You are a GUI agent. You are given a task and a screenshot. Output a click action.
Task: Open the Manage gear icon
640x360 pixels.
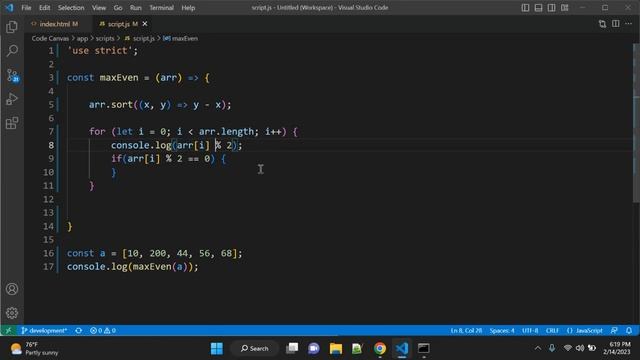(12, 313)
